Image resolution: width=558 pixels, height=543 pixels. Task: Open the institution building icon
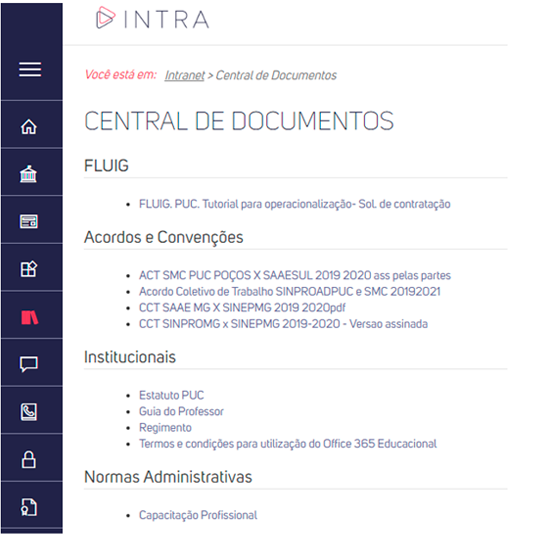(x=28, y=174)
